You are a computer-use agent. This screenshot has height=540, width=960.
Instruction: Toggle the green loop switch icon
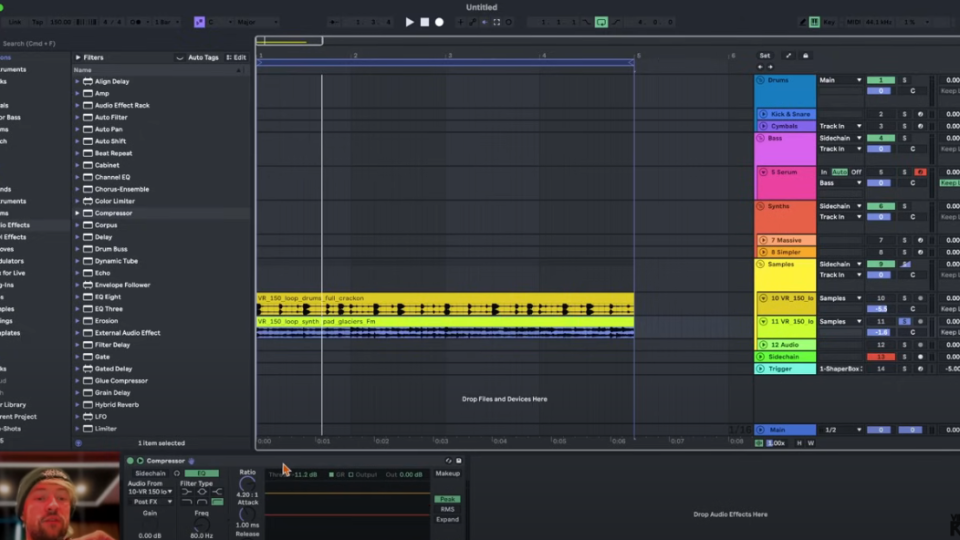601,22
